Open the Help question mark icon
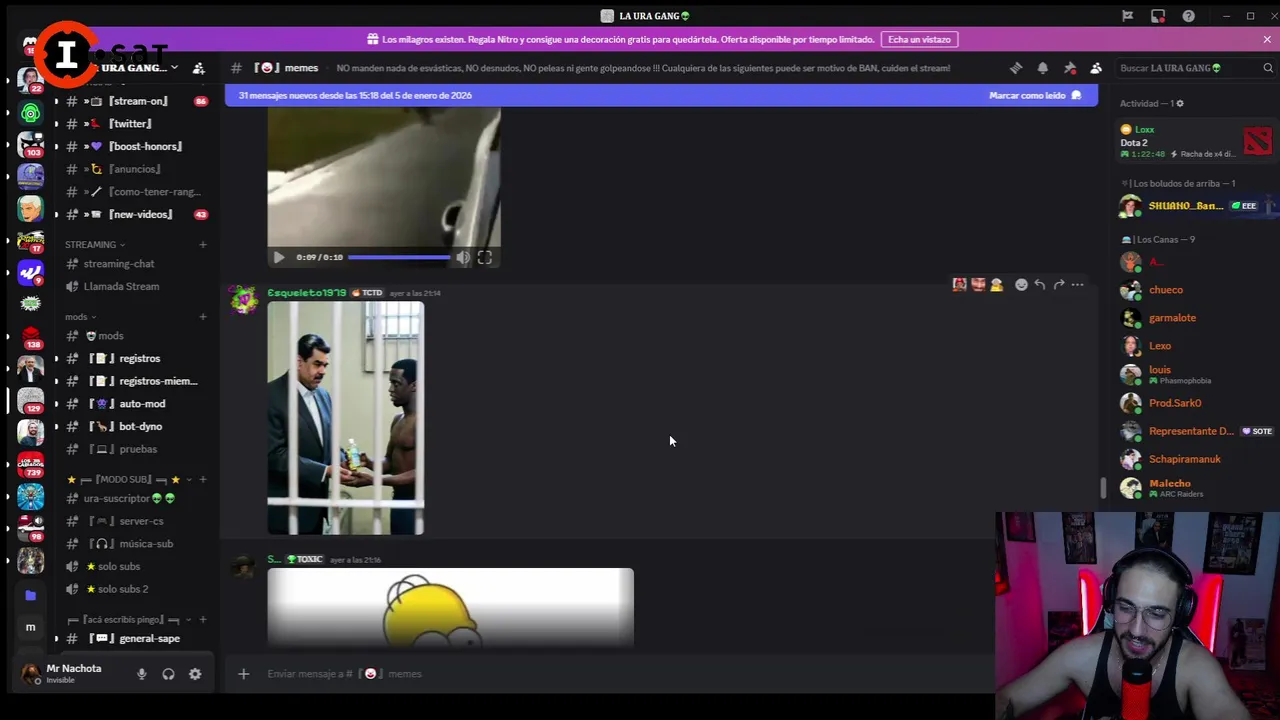This screenshot has width=1280, height=720. 1188,16
